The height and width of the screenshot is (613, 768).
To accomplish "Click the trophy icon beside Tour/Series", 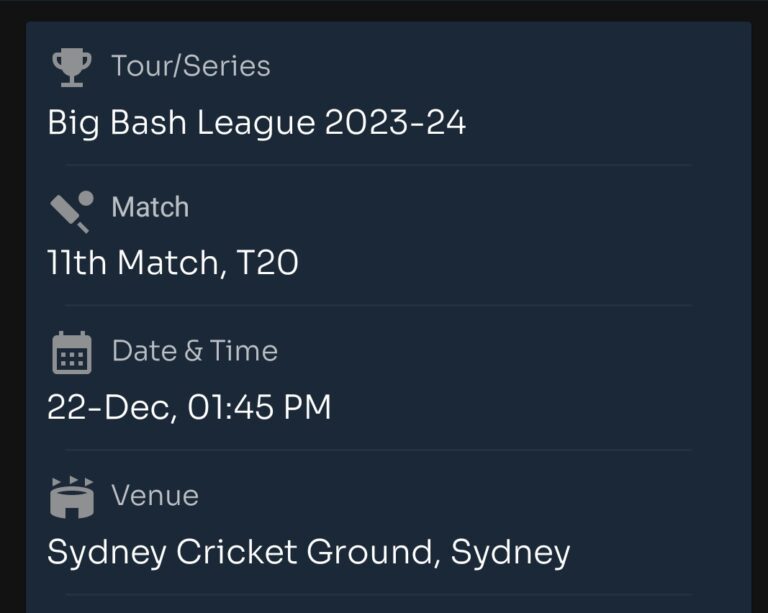I will (x=72, y=68).
